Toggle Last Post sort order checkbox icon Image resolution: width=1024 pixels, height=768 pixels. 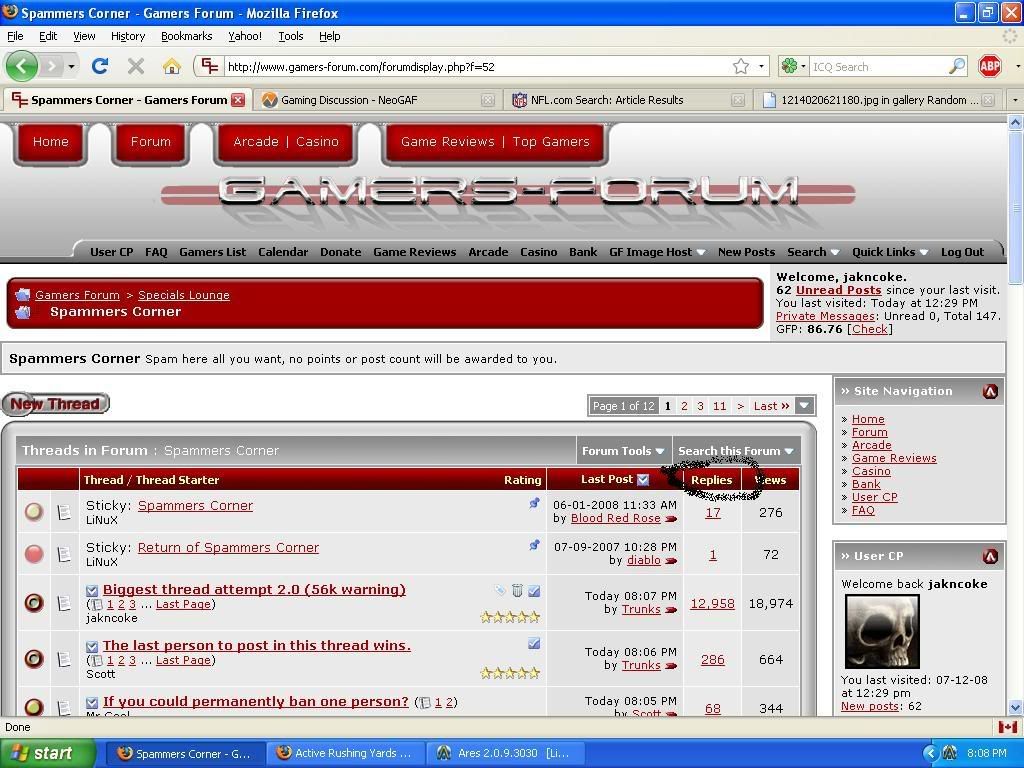click(643, 479)
